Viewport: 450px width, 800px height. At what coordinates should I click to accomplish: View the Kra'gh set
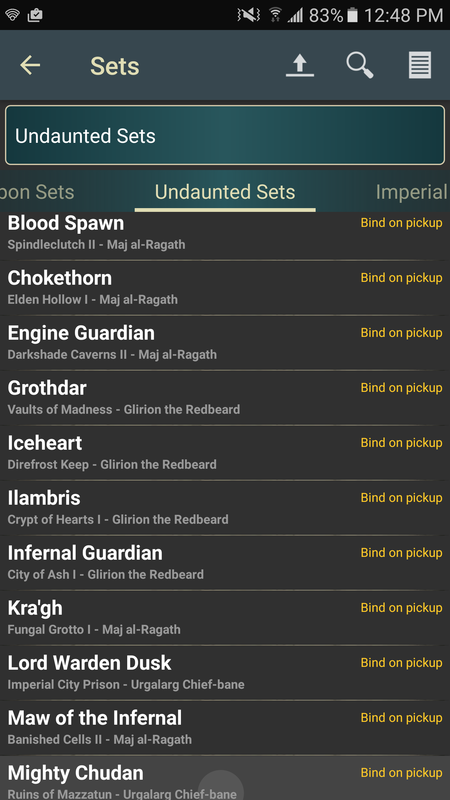(225, 618)
